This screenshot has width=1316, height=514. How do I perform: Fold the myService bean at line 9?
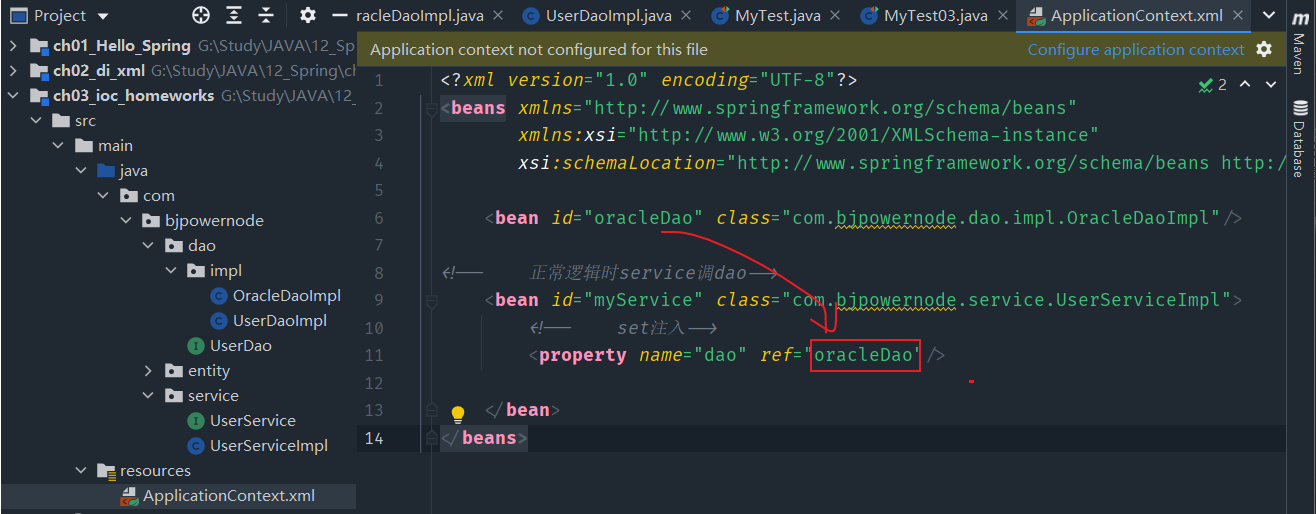coord(431,300)
